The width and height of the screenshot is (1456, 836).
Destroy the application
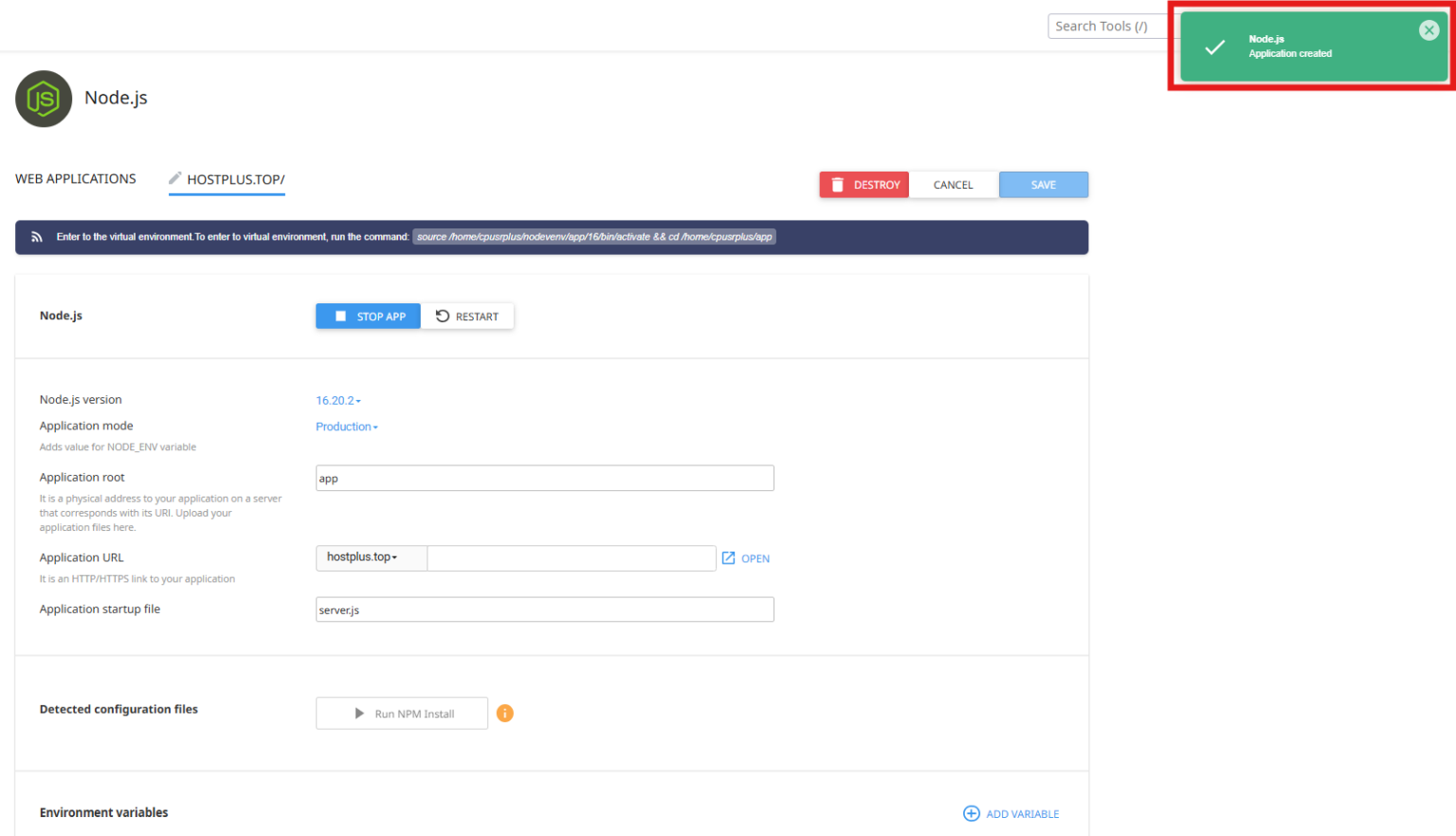(x=864, y=185)
